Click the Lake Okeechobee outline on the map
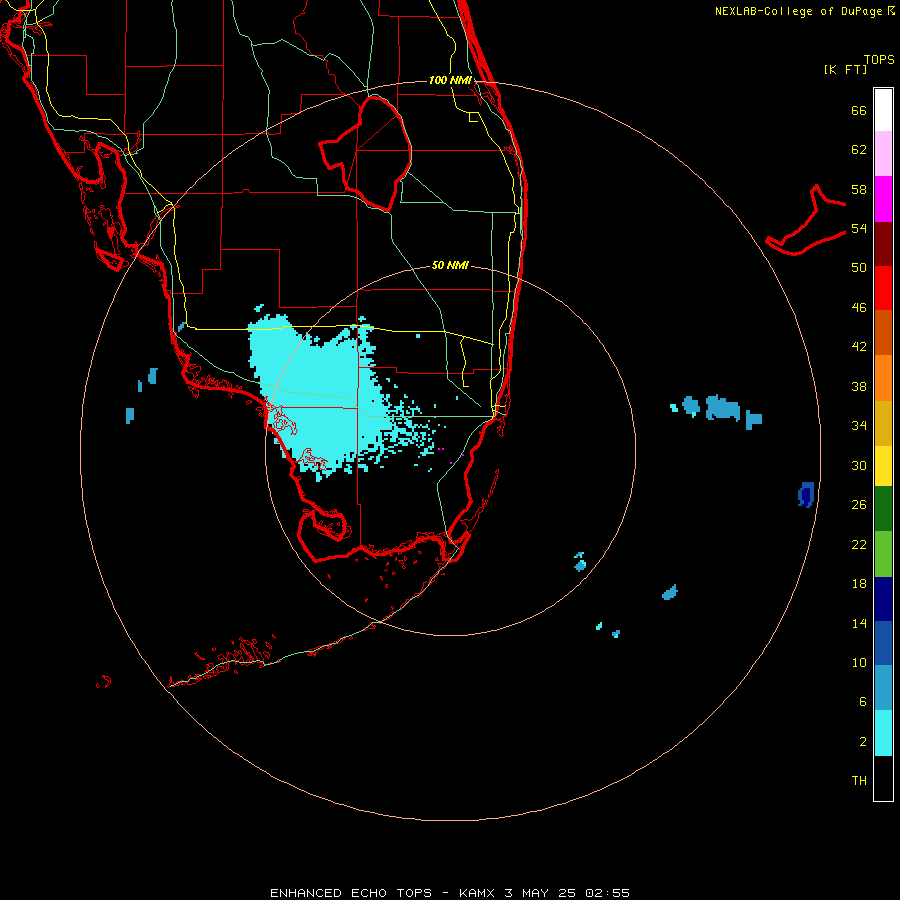The height and width of the screenshot is (900, 900). [x=366, y=153]
